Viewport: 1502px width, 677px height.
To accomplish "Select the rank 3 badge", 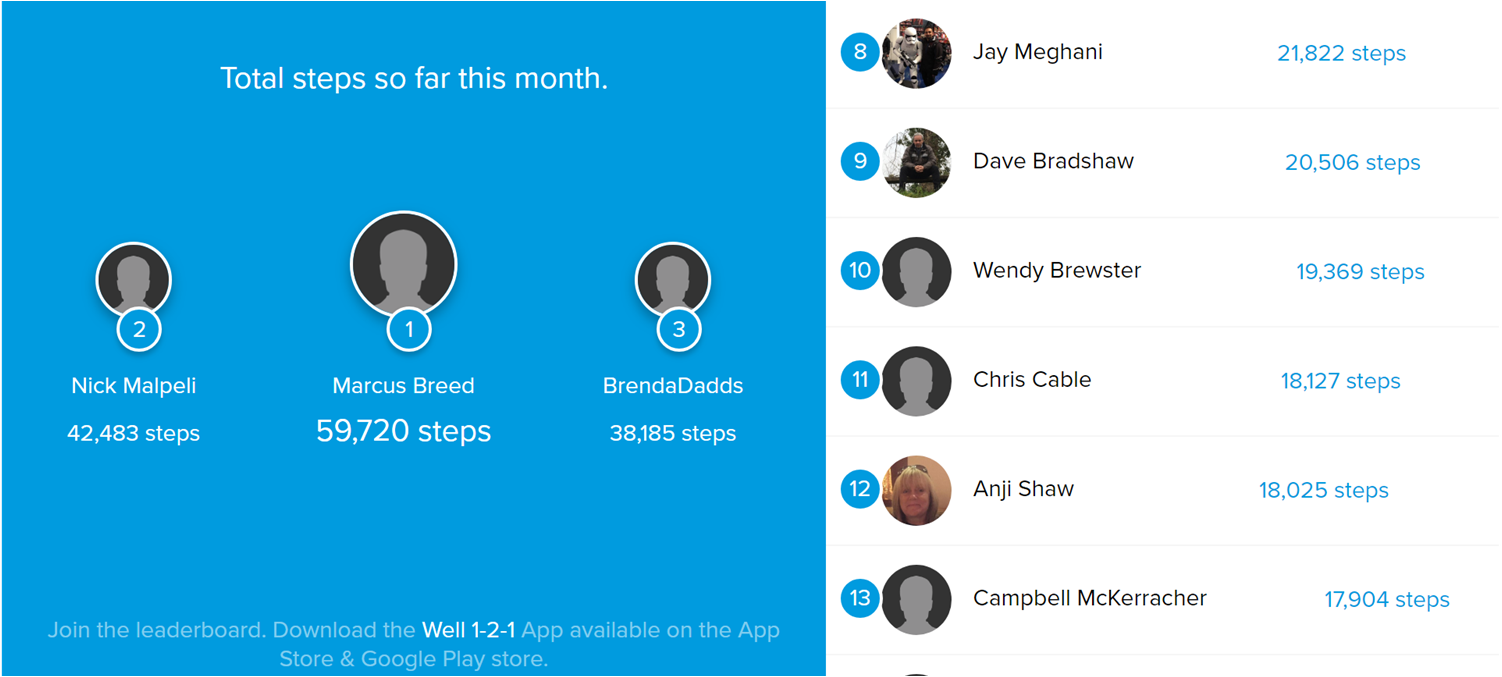I will coord(679,329).
